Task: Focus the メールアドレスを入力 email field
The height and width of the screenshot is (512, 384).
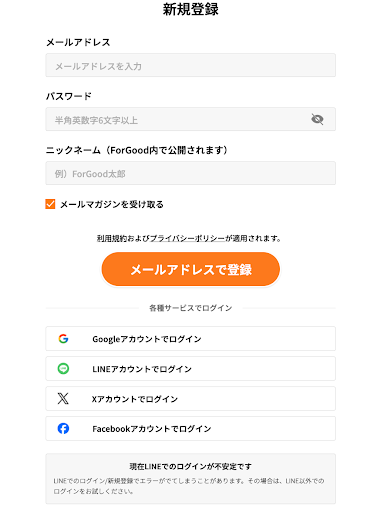Action: tap(190, 65)
